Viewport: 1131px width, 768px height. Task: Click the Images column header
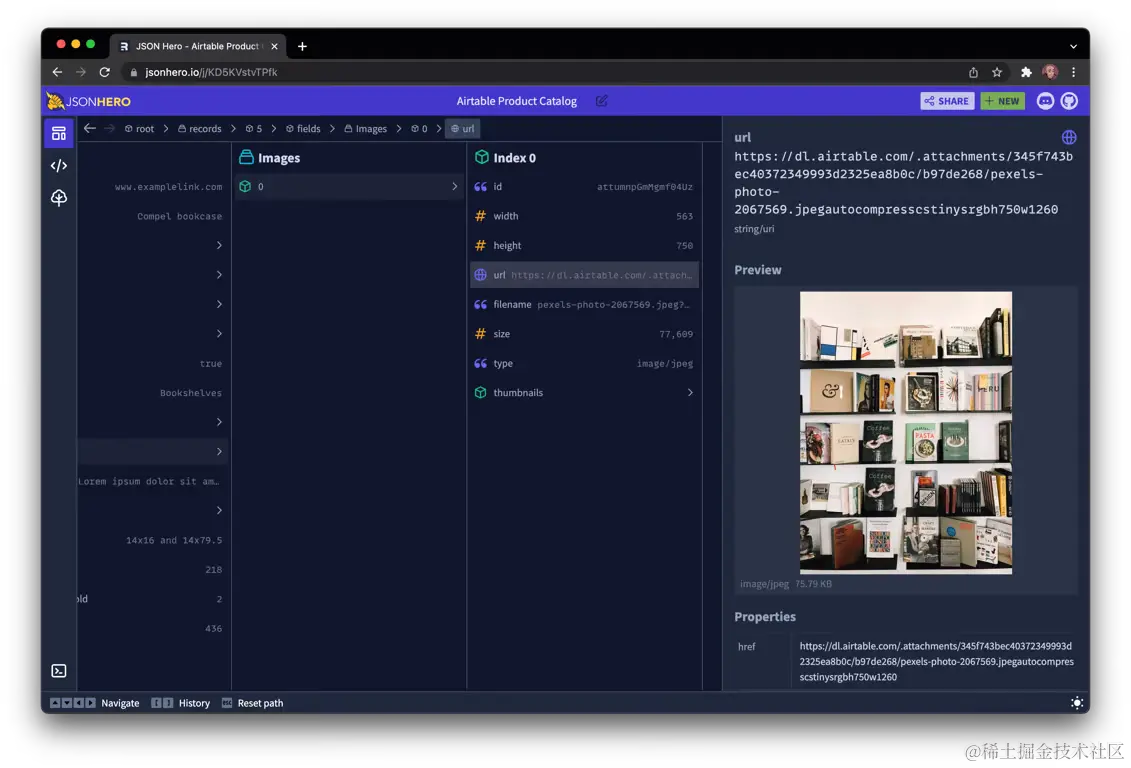(270, 158)
